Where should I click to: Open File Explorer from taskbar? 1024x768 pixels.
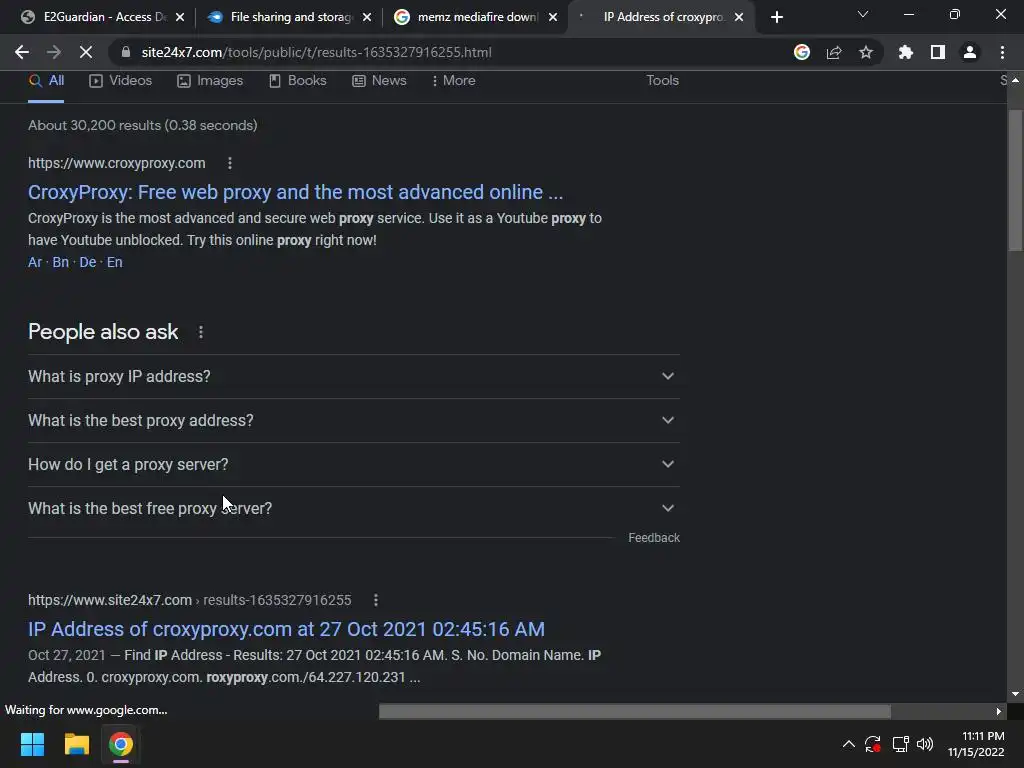[x=76, y=744]
